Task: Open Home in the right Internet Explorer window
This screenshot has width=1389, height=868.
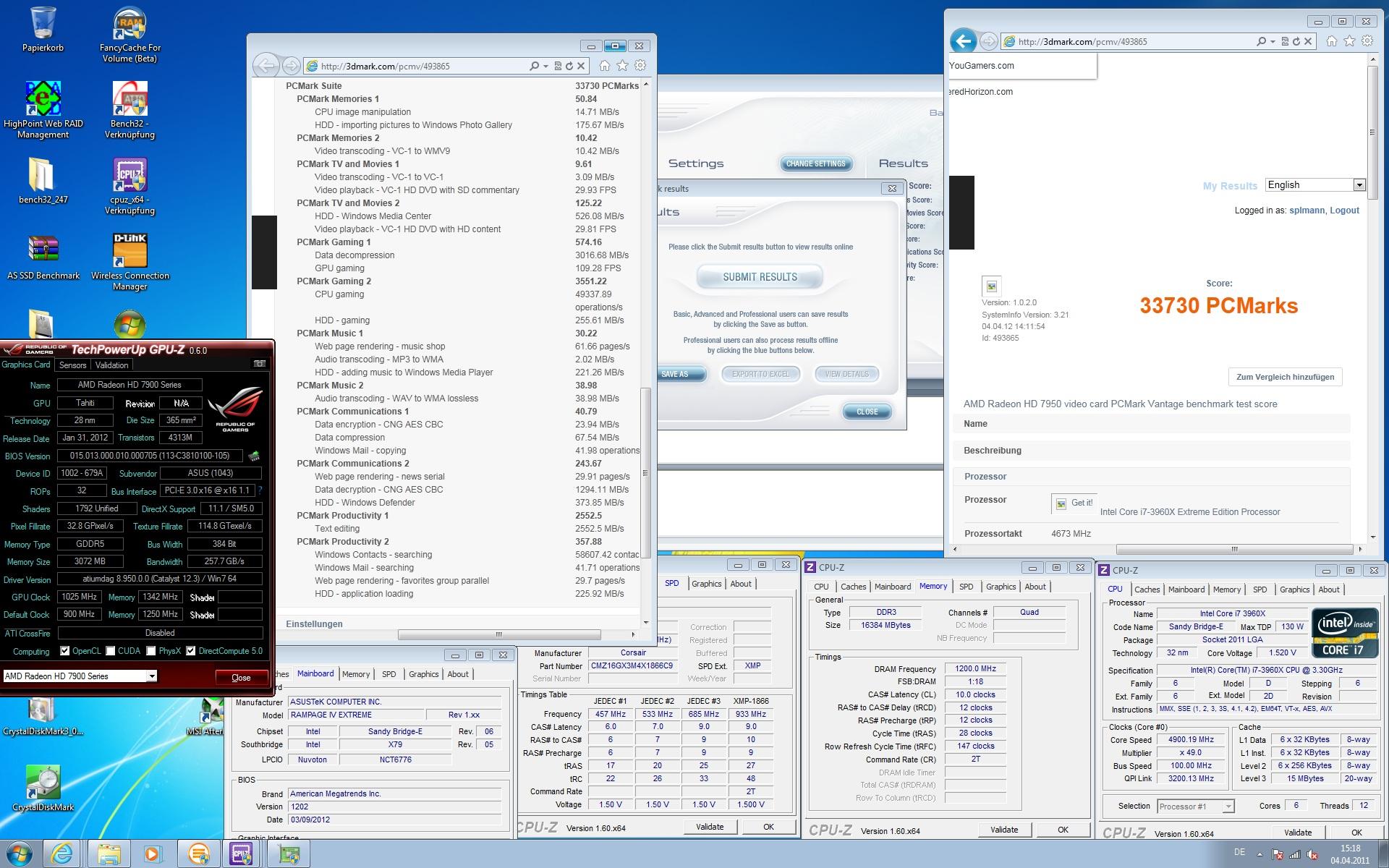Action: pos(1331,41)
